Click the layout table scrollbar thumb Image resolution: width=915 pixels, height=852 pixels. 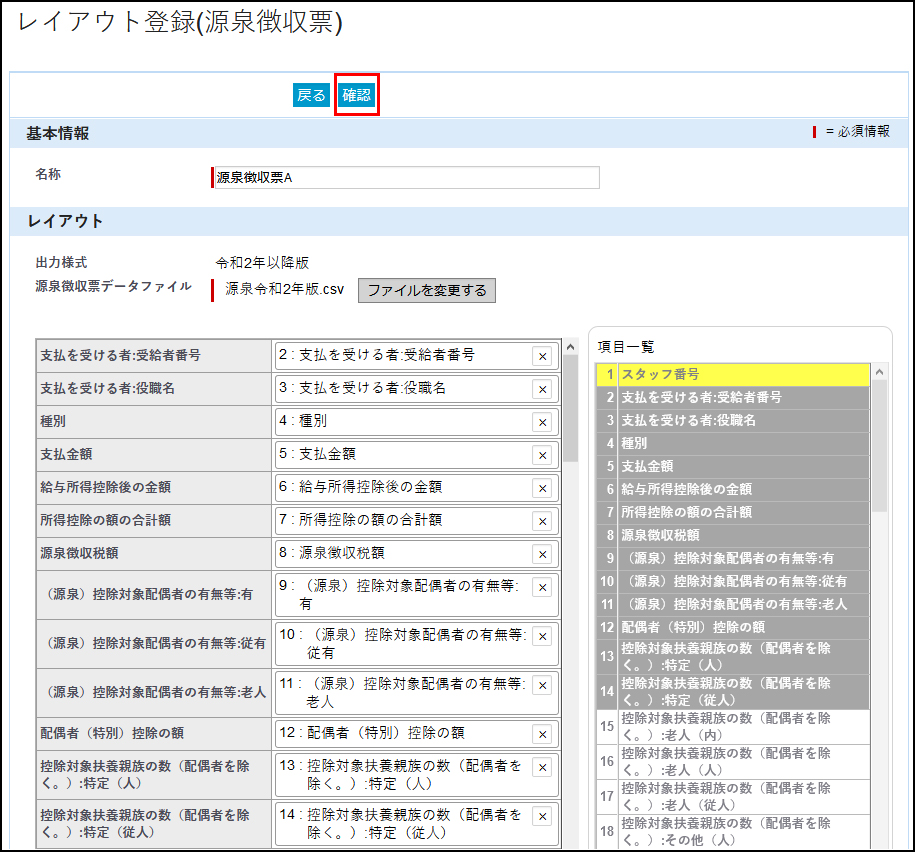tap(571, 408)
